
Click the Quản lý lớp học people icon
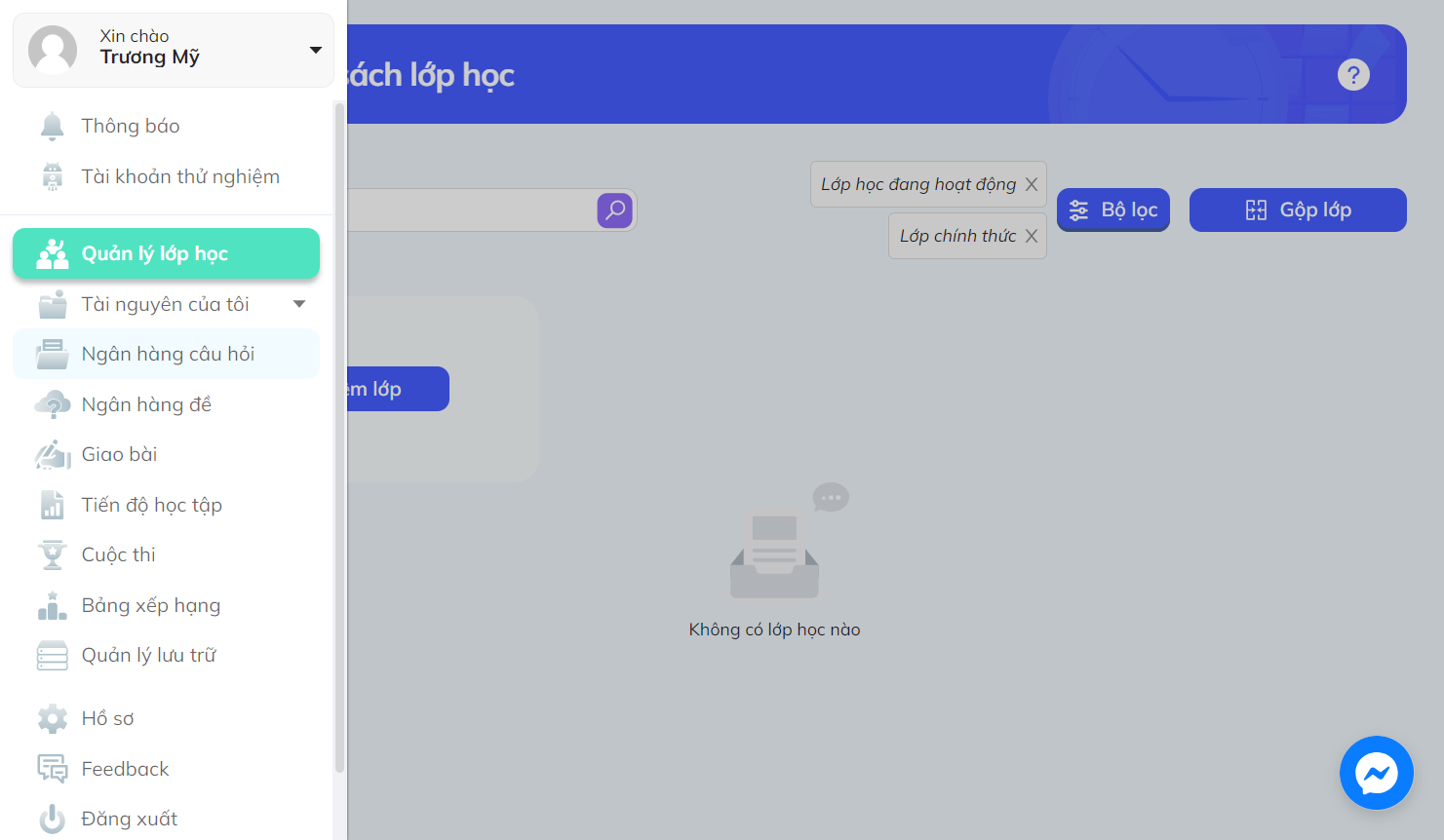point(53,253)
